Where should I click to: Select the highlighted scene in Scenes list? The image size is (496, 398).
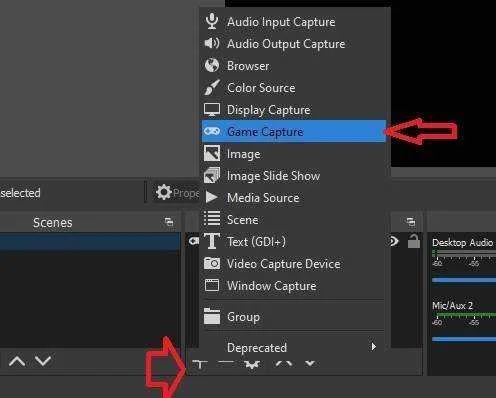pyautogui.click(x=90, y=241)
